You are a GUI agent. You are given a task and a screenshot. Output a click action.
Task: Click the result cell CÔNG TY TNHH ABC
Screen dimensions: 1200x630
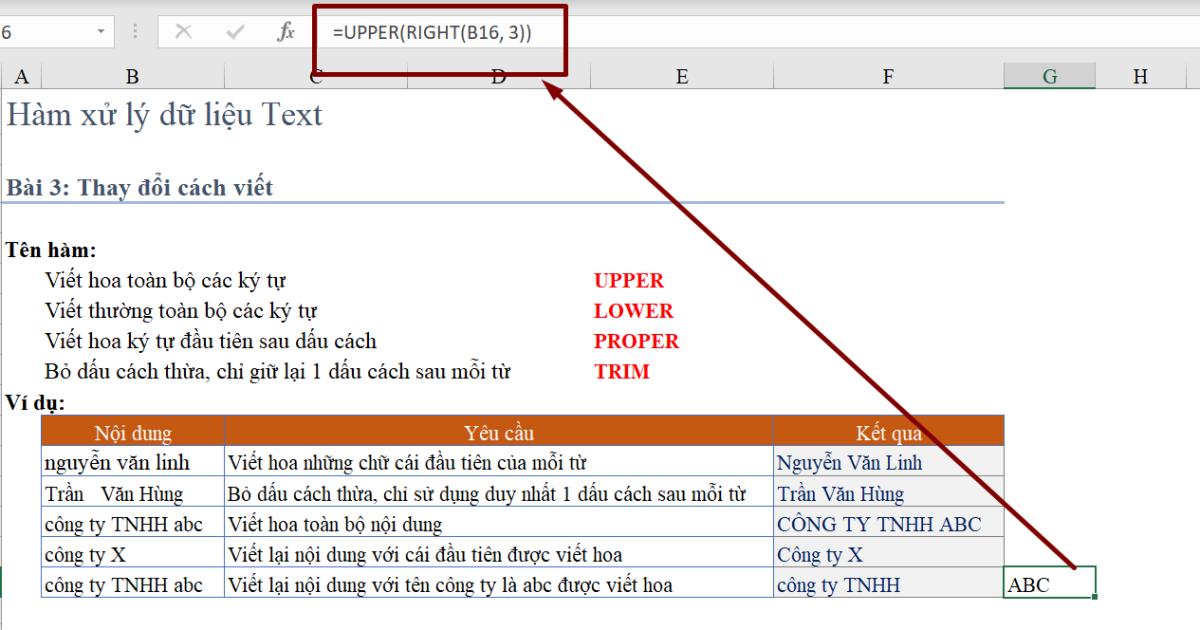coord(880,522)
